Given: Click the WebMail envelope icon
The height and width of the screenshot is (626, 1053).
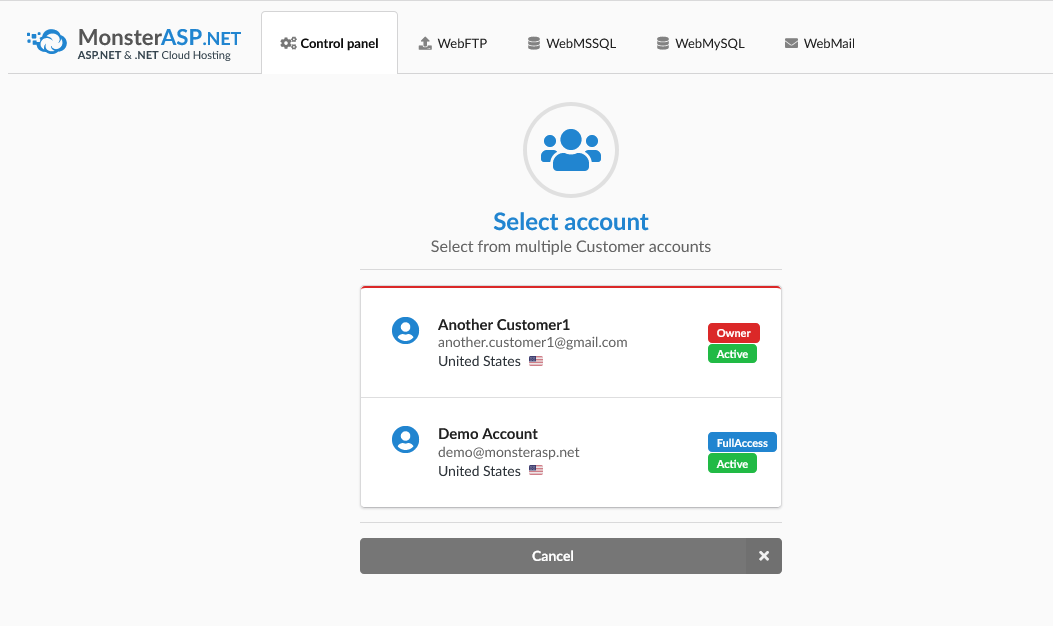Looking at the screenshot, I should 791,43.
